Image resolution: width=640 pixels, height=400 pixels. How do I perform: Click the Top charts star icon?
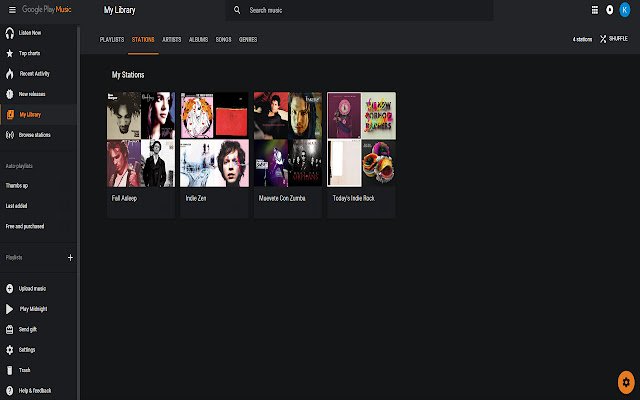click(10, 53)
